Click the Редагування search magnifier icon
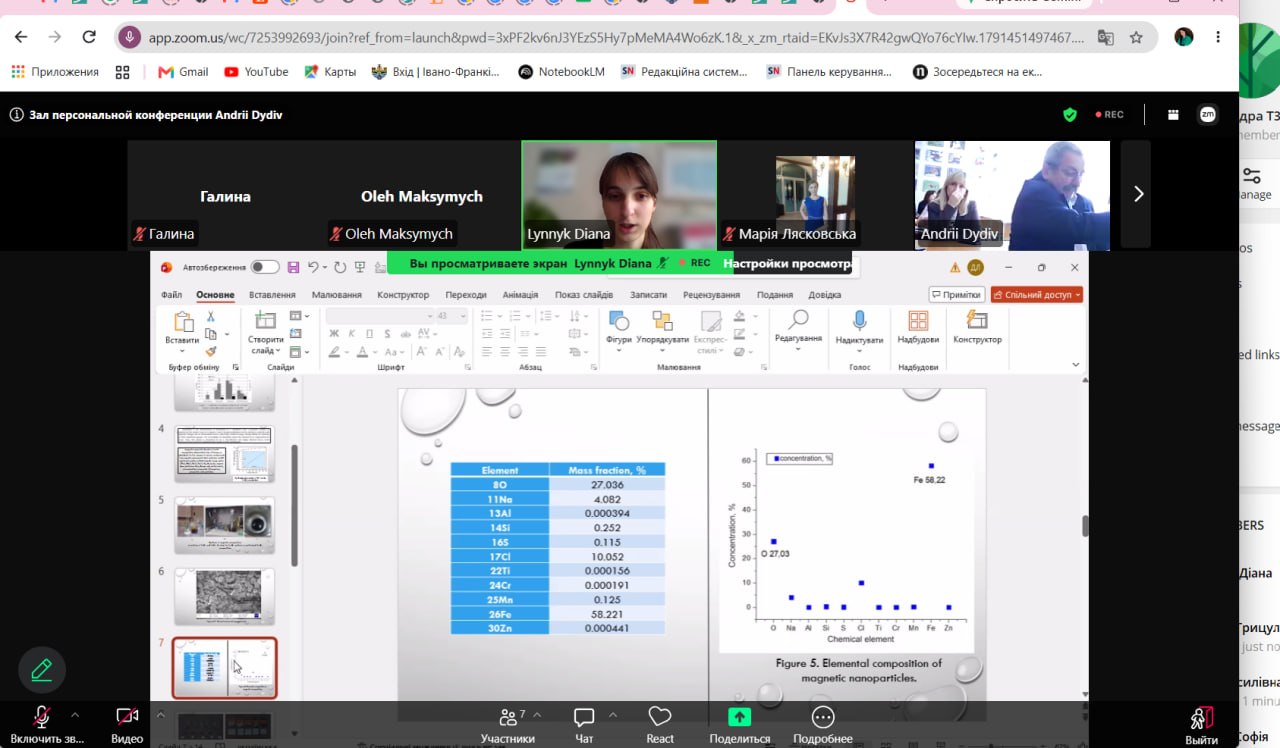The height and width of the screenshot is (748, 1280). [798, 320]
